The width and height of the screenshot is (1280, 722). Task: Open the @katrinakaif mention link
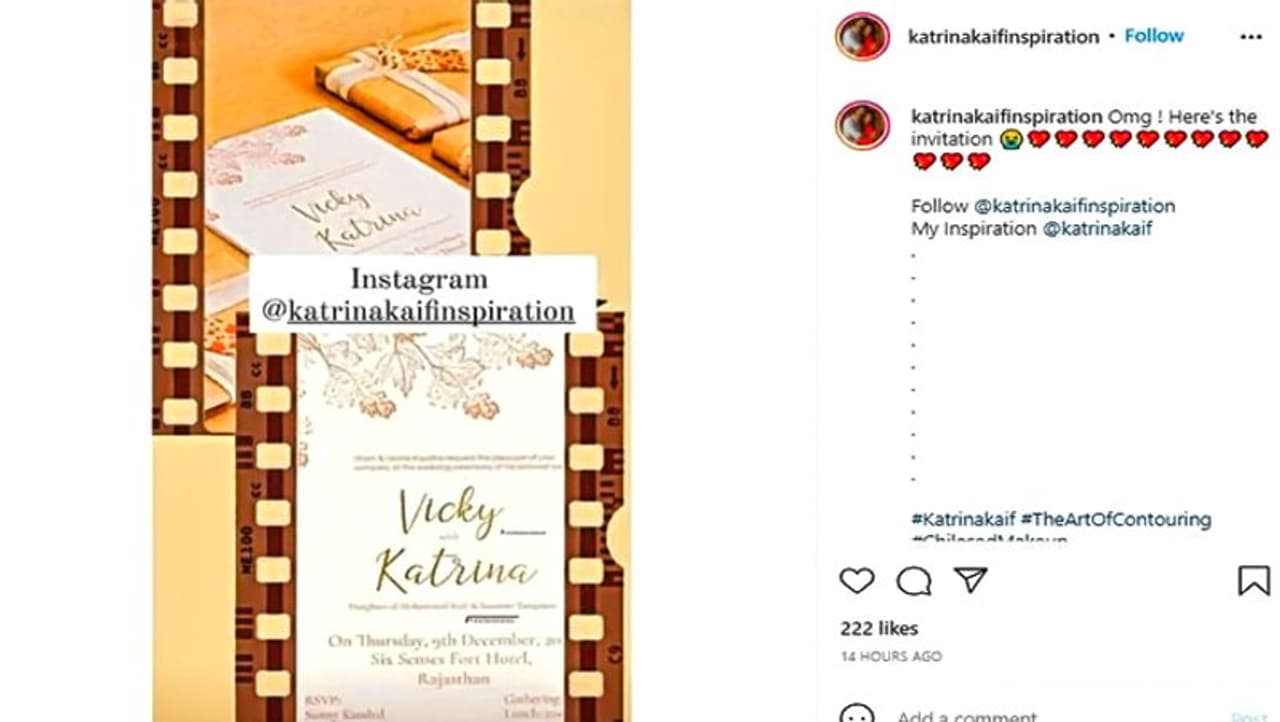[x=1097, y=229]
